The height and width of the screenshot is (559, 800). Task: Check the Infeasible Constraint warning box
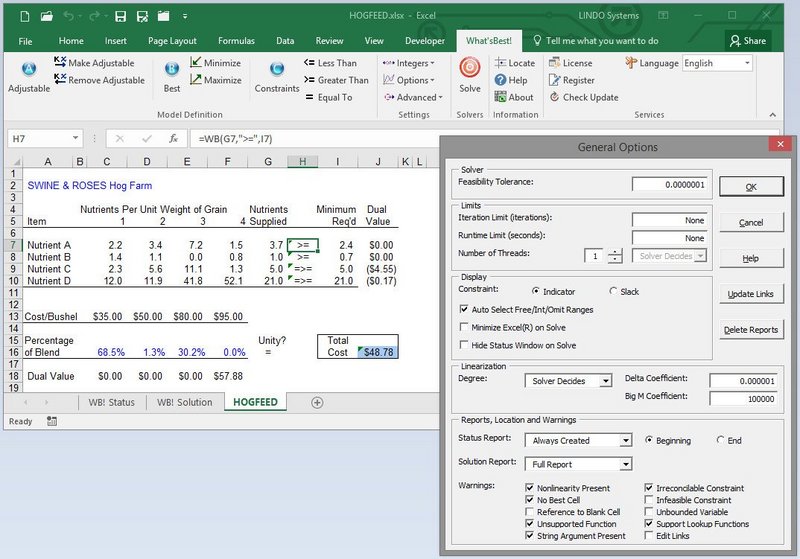649,500
